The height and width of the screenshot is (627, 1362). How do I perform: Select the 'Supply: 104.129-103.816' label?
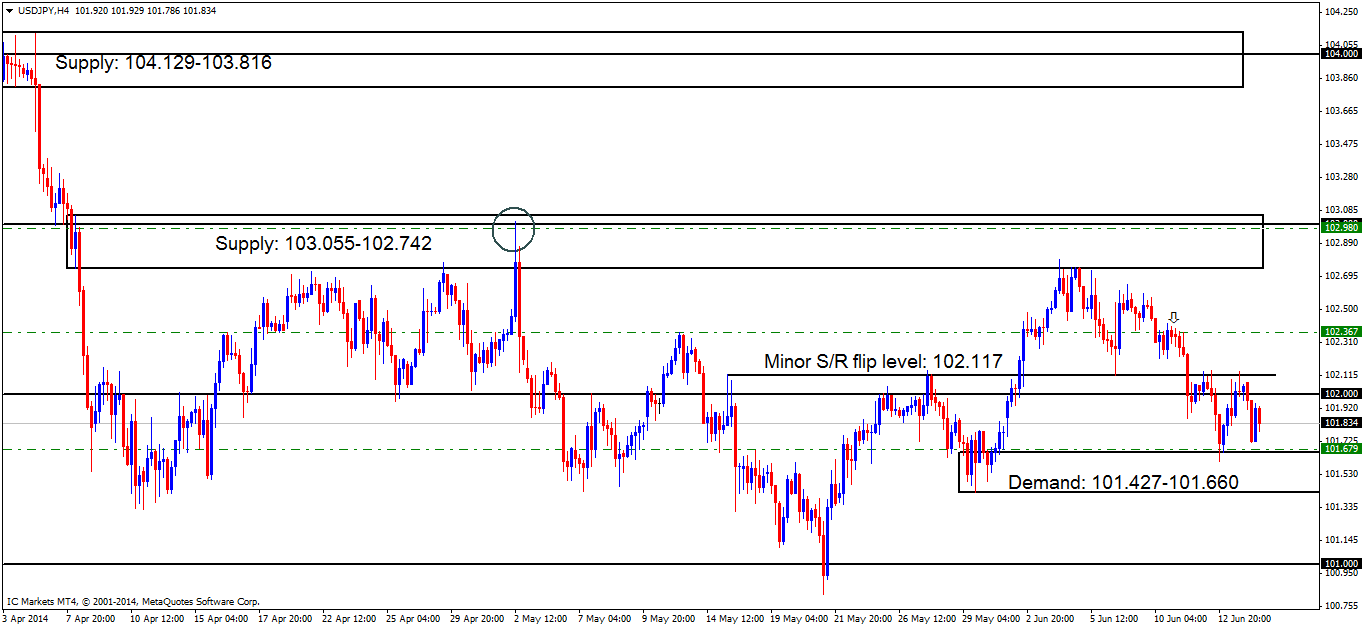(x=164, y=62)
